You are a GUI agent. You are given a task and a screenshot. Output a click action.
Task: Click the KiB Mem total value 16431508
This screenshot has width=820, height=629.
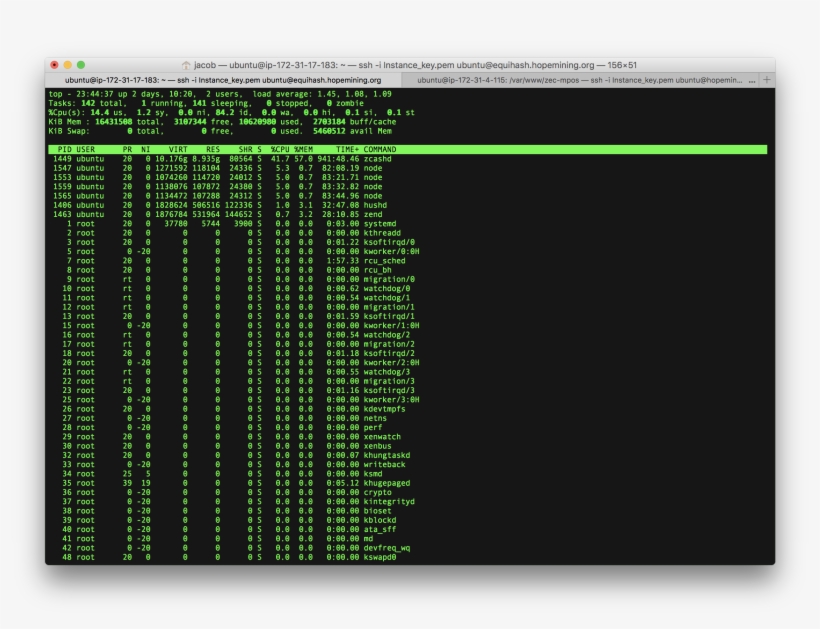click(x=113, y=122)
